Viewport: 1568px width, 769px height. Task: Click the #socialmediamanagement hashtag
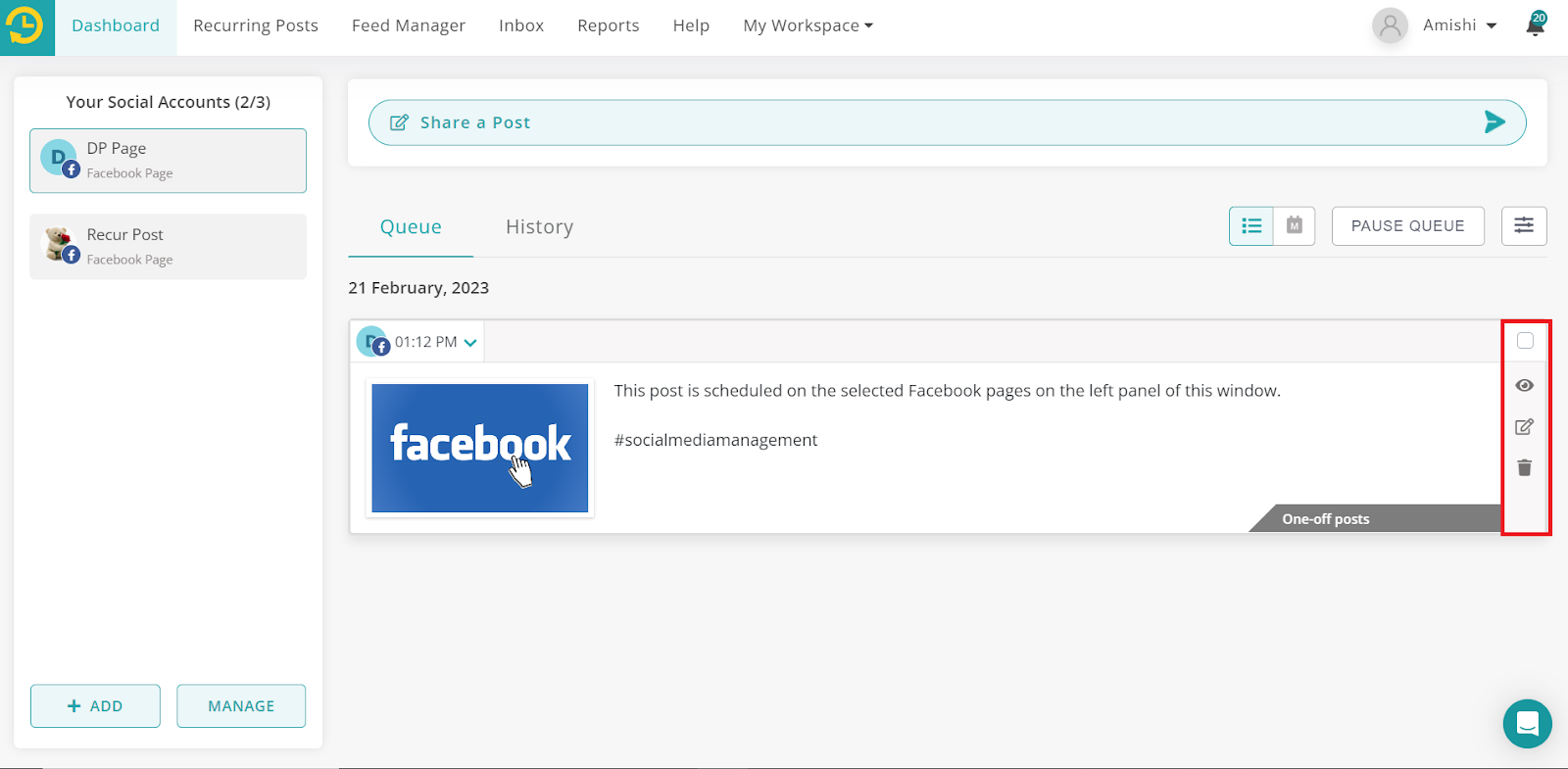tap(715, 440)
